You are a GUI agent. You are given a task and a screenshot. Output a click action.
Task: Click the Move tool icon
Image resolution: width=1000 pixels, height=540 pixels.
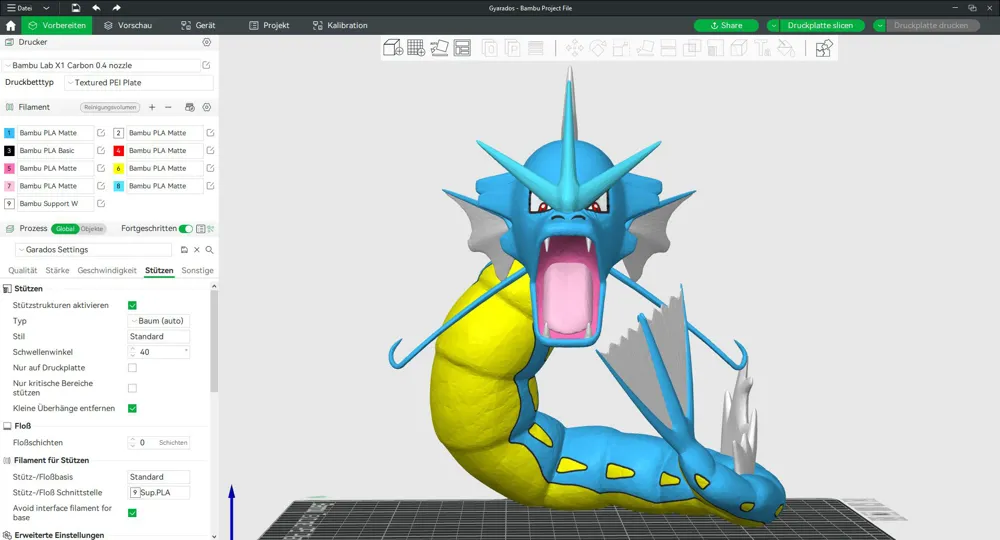[574, 48]
